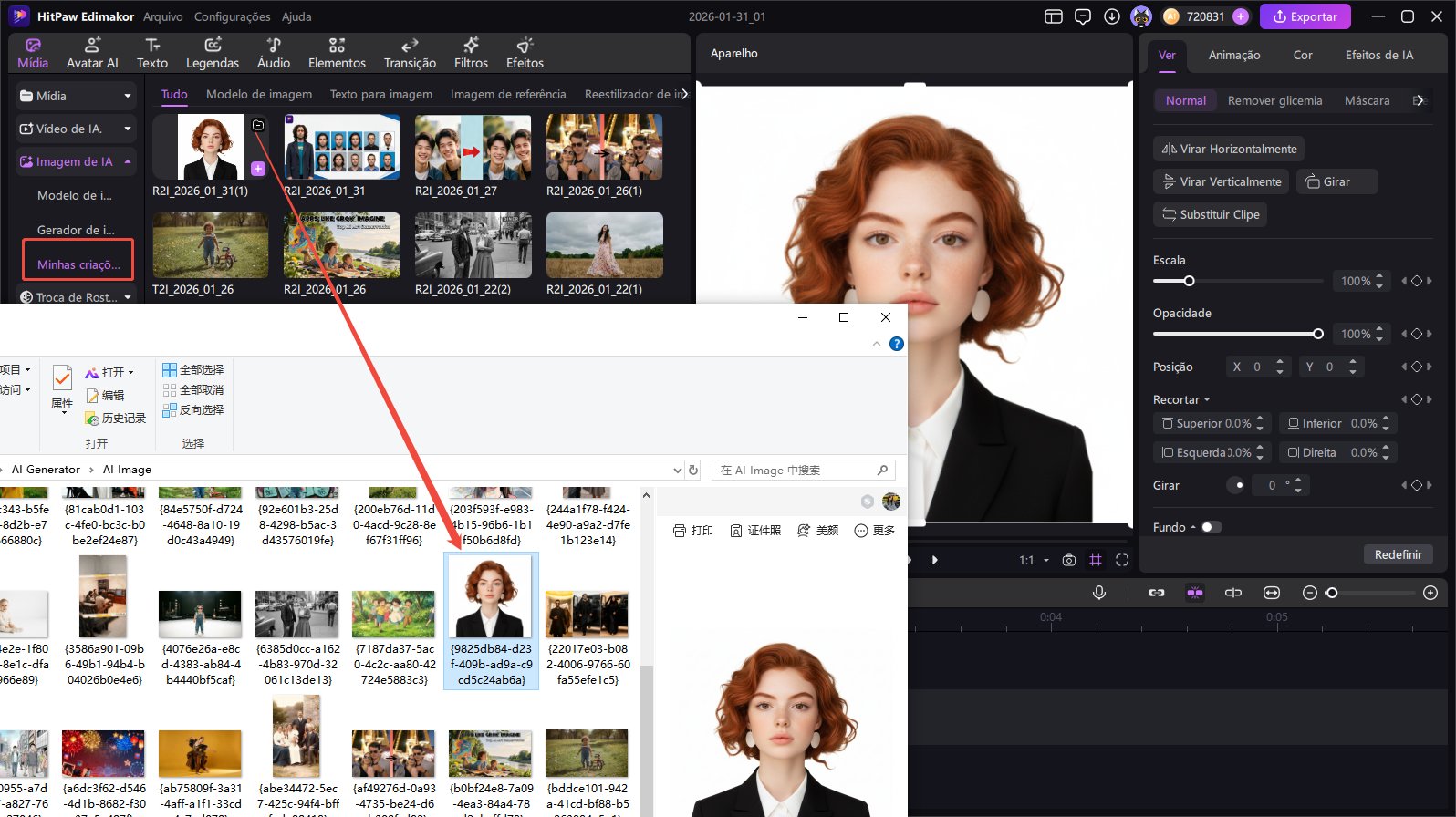
Task: Click the timeline zoom-in plus icon
Action: tap(1430, 593)
